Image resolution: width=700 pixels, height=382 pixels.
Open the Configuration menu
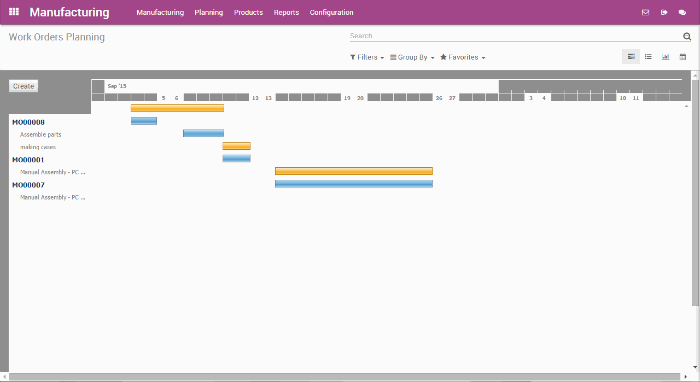coord(331,12)
